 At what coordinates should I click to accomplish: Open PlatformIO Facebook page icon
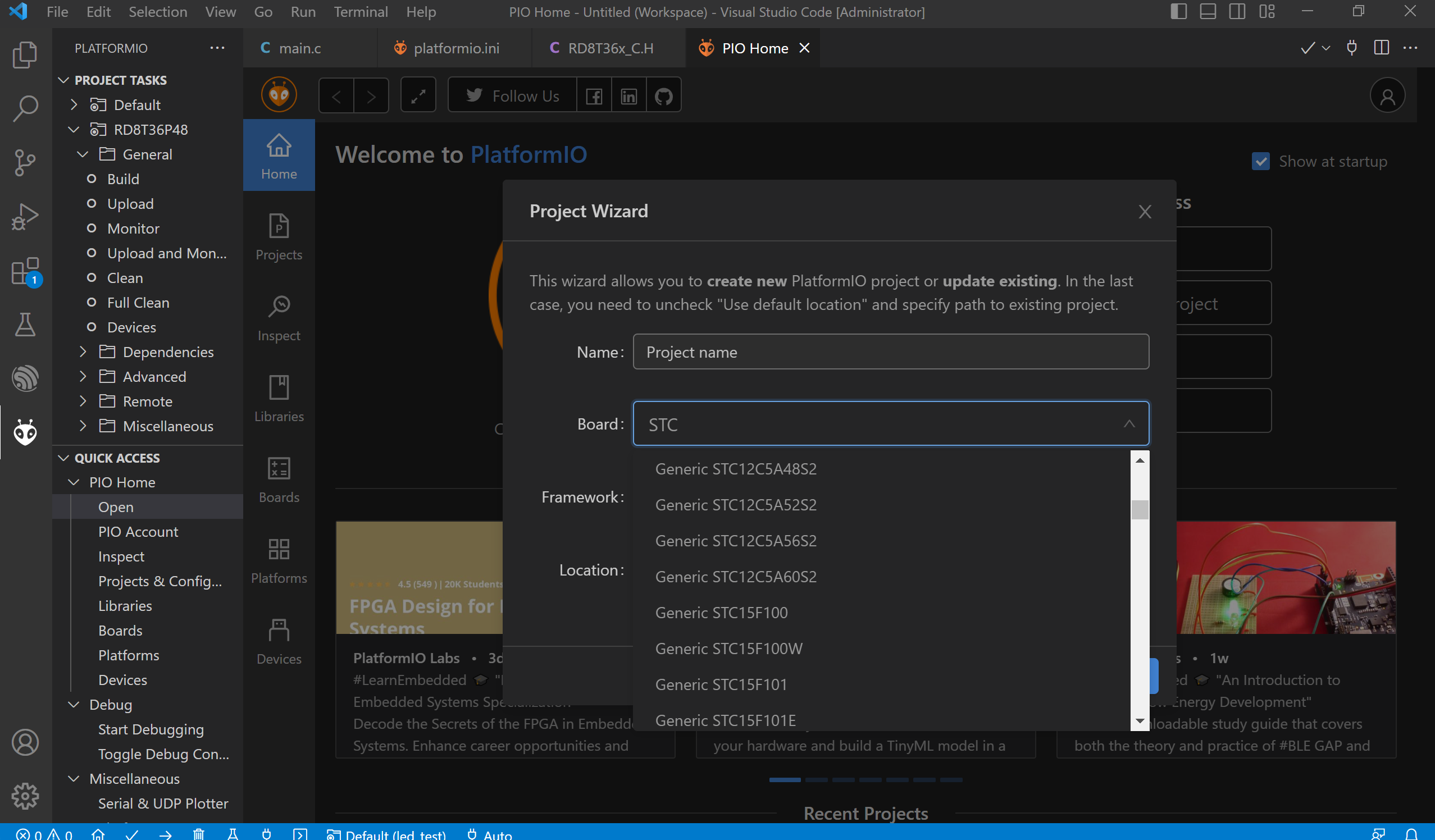pyautogui.click(x=594, y=96)
